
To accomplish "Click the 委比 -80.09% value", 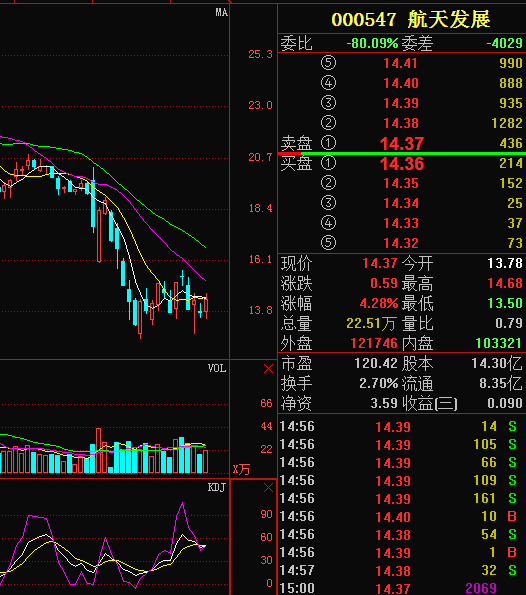I will click(372, 43).
